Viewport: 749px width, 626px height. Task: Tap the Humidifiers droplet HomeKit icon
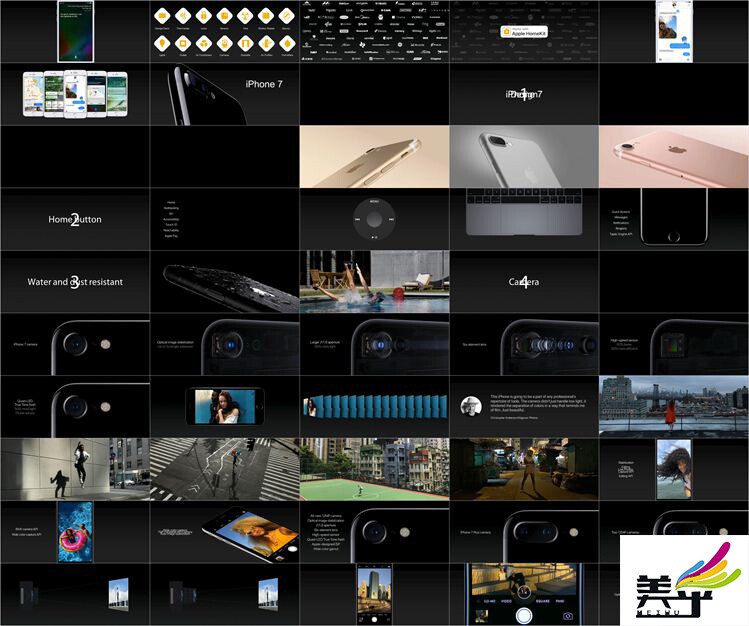287,43
